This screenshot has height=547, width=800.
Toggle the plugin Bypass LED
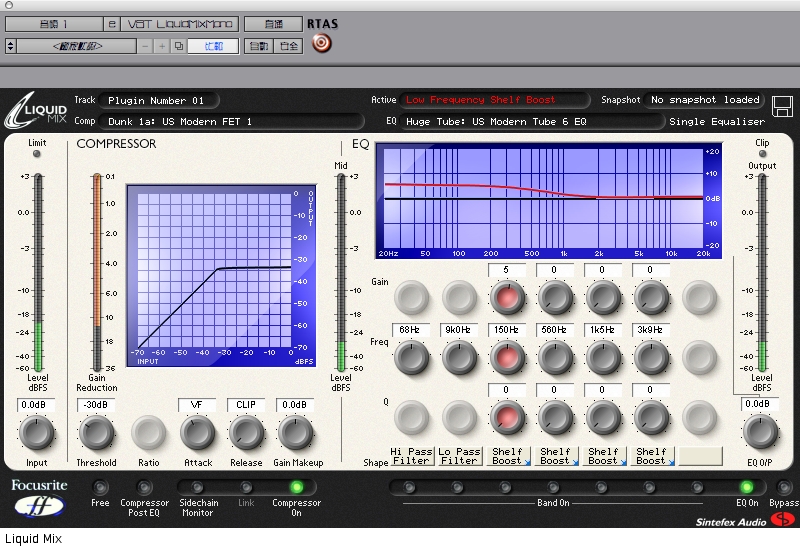click(784, 487)
